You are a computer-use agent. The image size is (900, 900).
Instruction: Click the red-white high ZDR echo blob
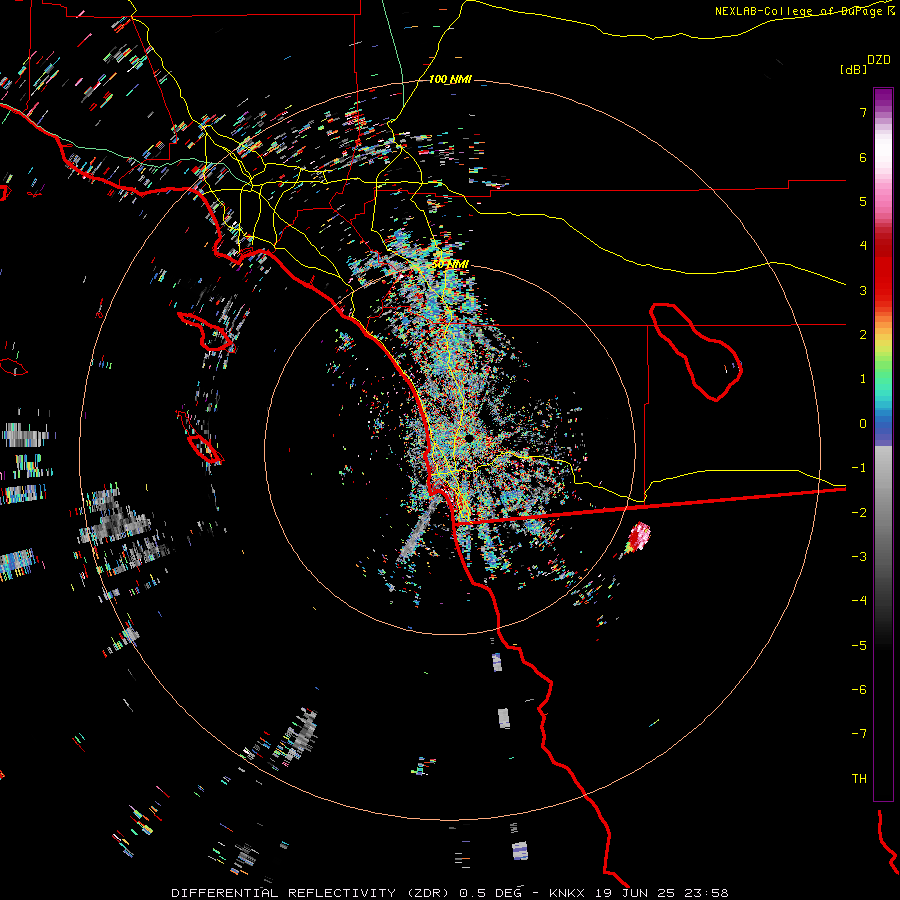(x=637, y=538)
